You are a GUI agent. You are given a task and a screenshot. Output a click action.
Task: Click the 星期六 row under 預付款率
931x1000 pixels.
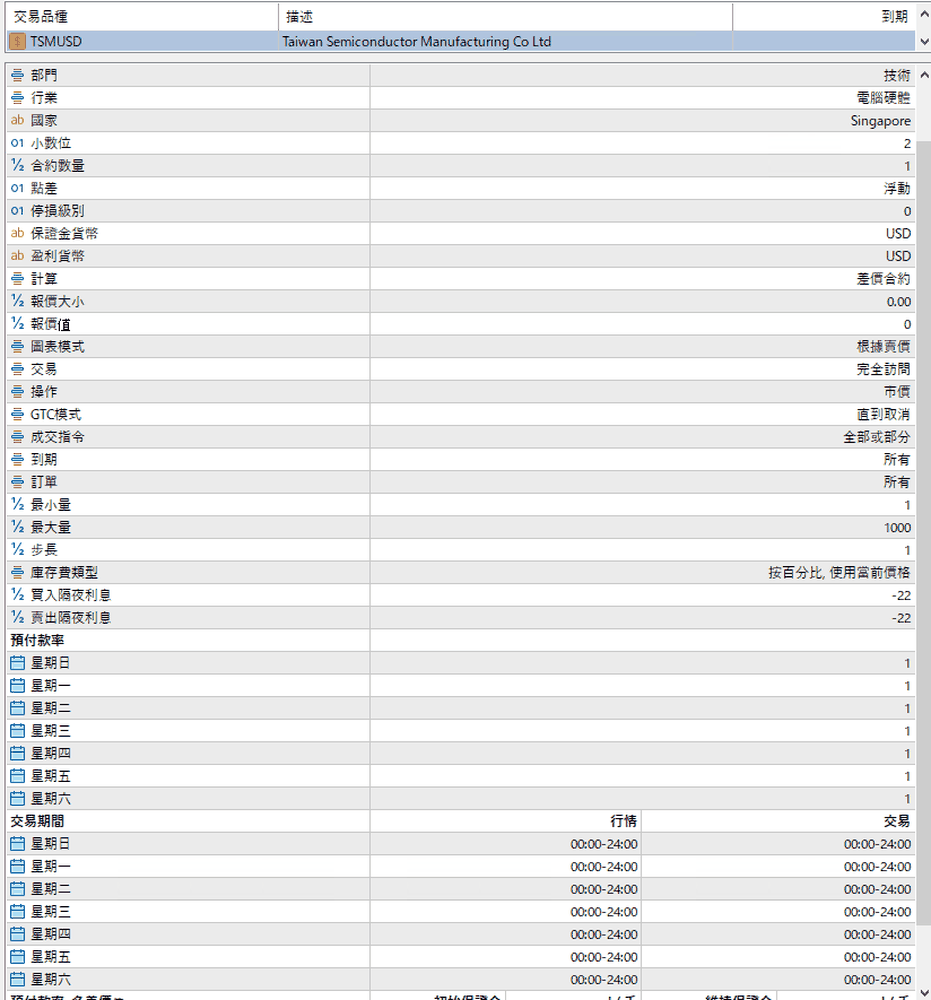460,798
